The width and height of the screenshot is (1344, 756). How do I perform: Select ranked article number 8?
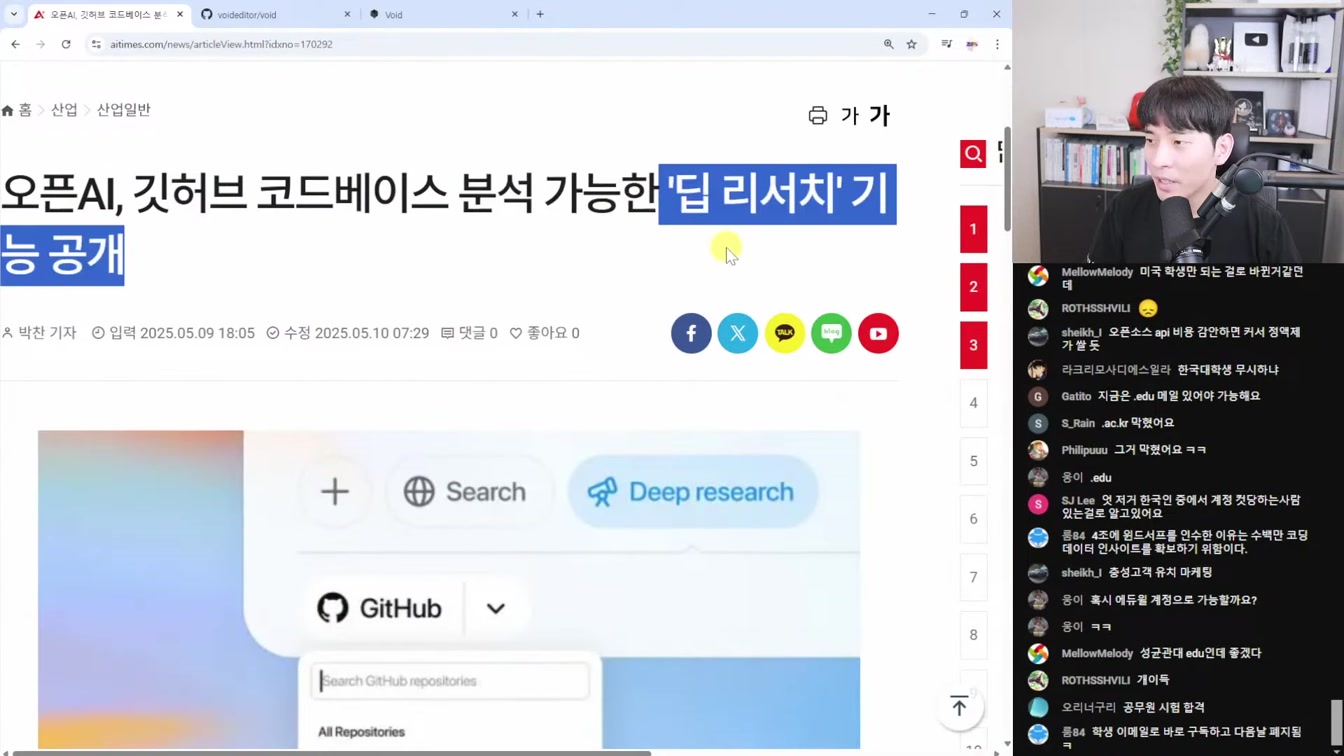click(973, 635)
